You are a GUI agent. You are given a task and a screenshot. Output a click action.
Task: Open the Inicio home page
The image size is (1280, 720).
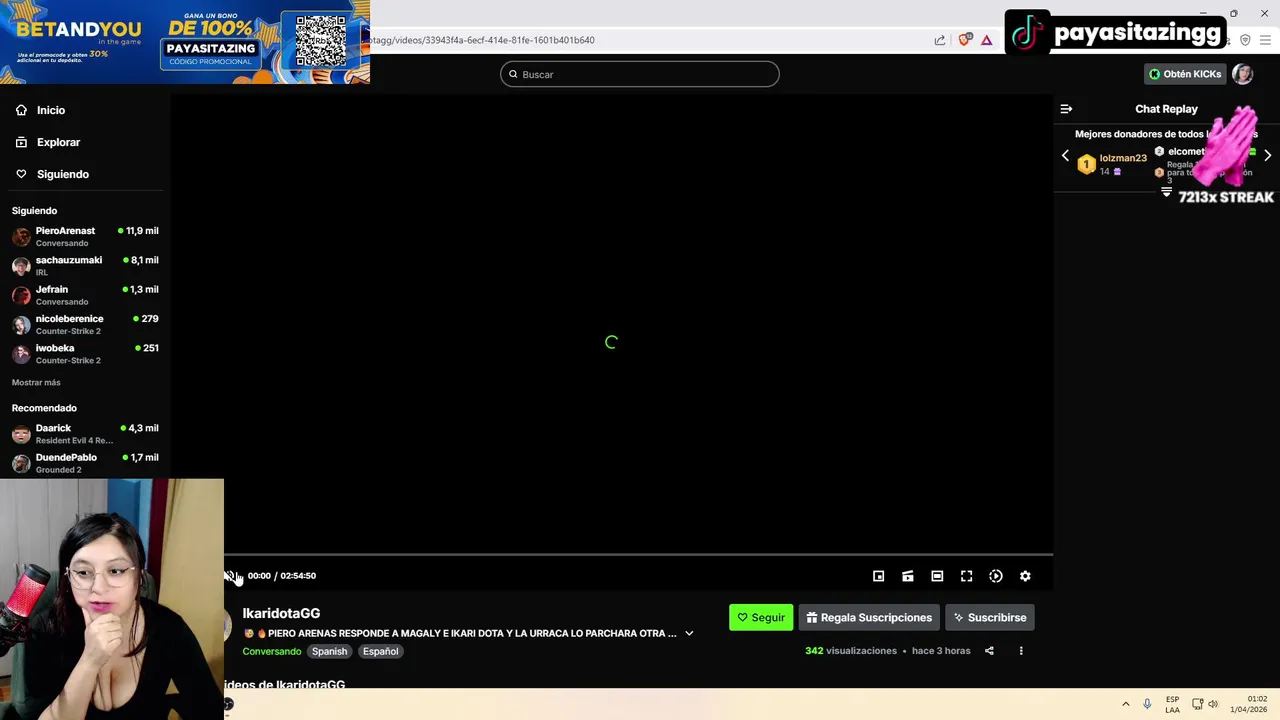[41, 110]
